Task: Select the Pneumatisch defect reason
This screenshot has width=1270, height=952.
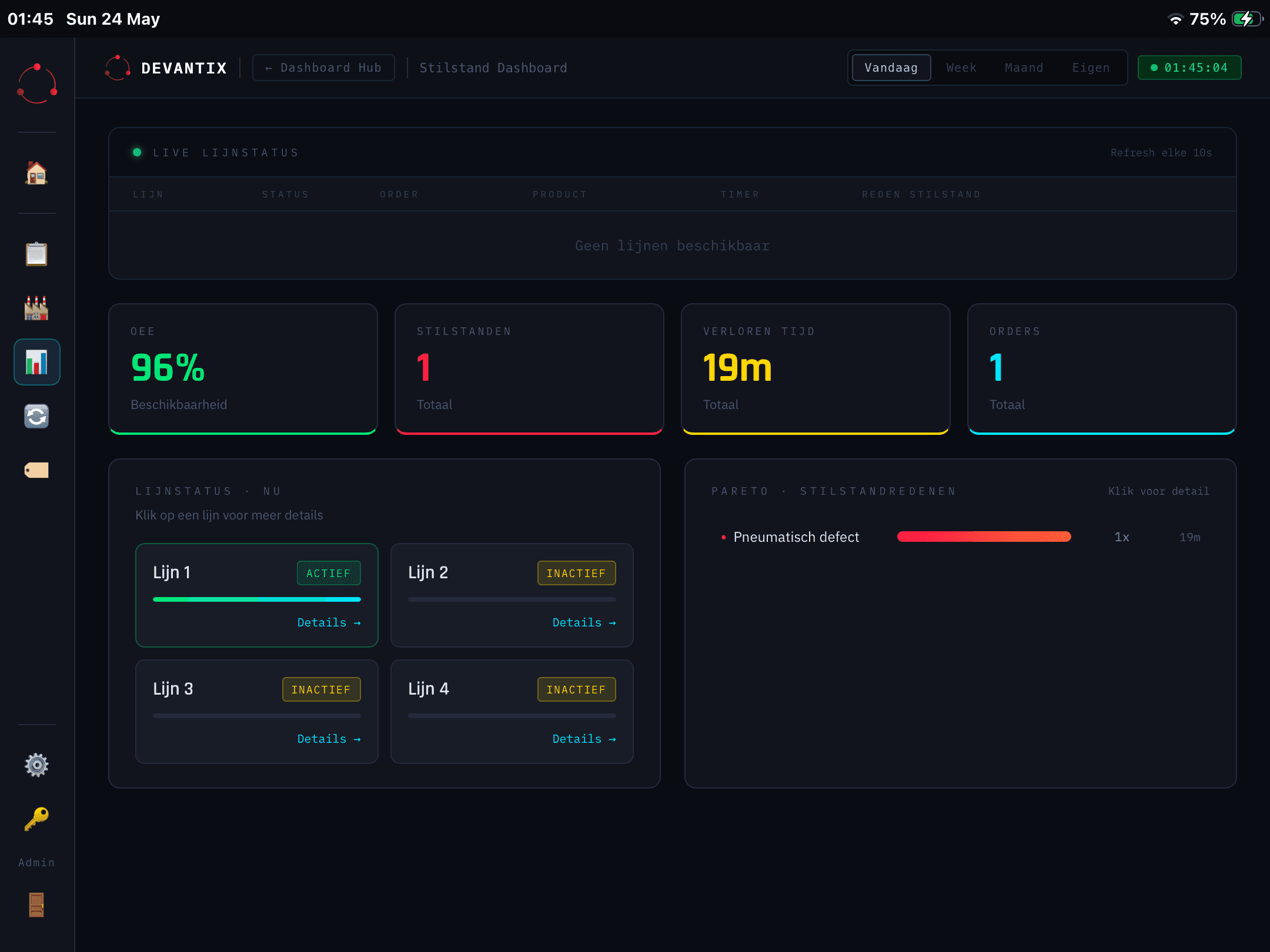Action: coord(796,537)
